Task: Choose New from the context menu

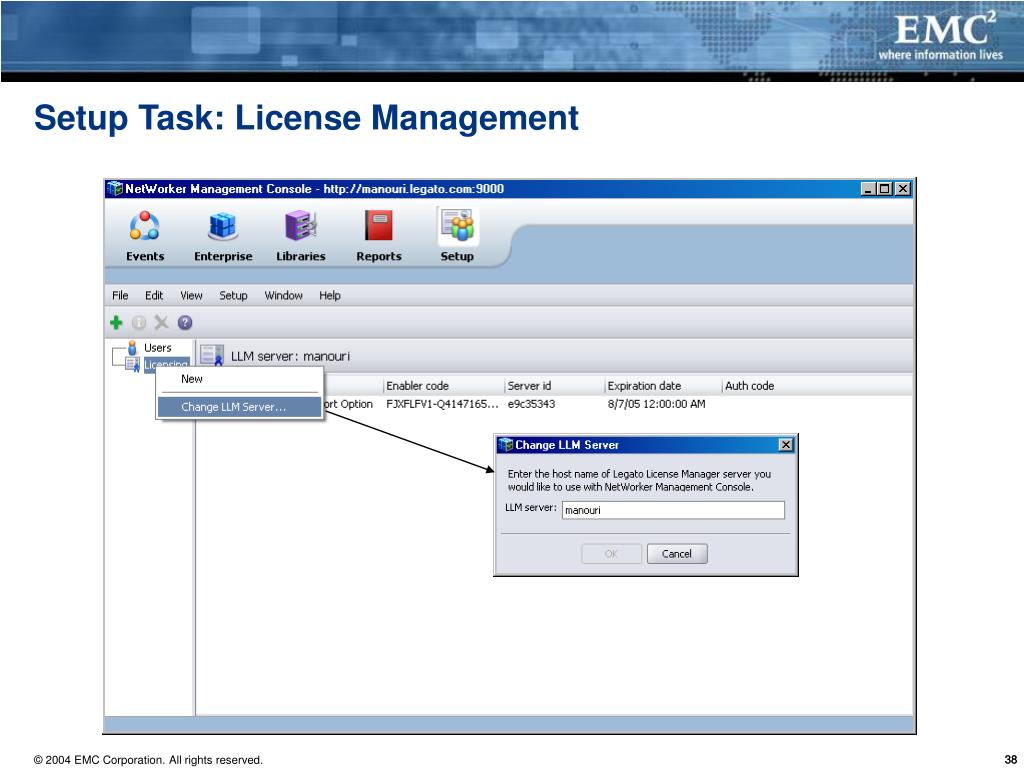Action: click(240, 379)
